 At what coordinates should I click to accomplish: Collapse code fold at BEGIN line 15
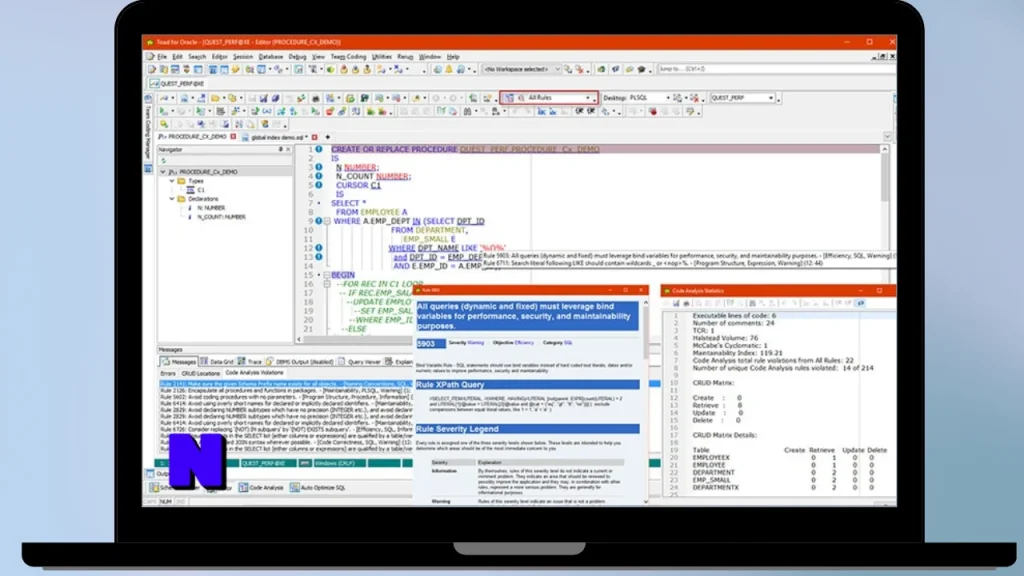tap(327, 276)
